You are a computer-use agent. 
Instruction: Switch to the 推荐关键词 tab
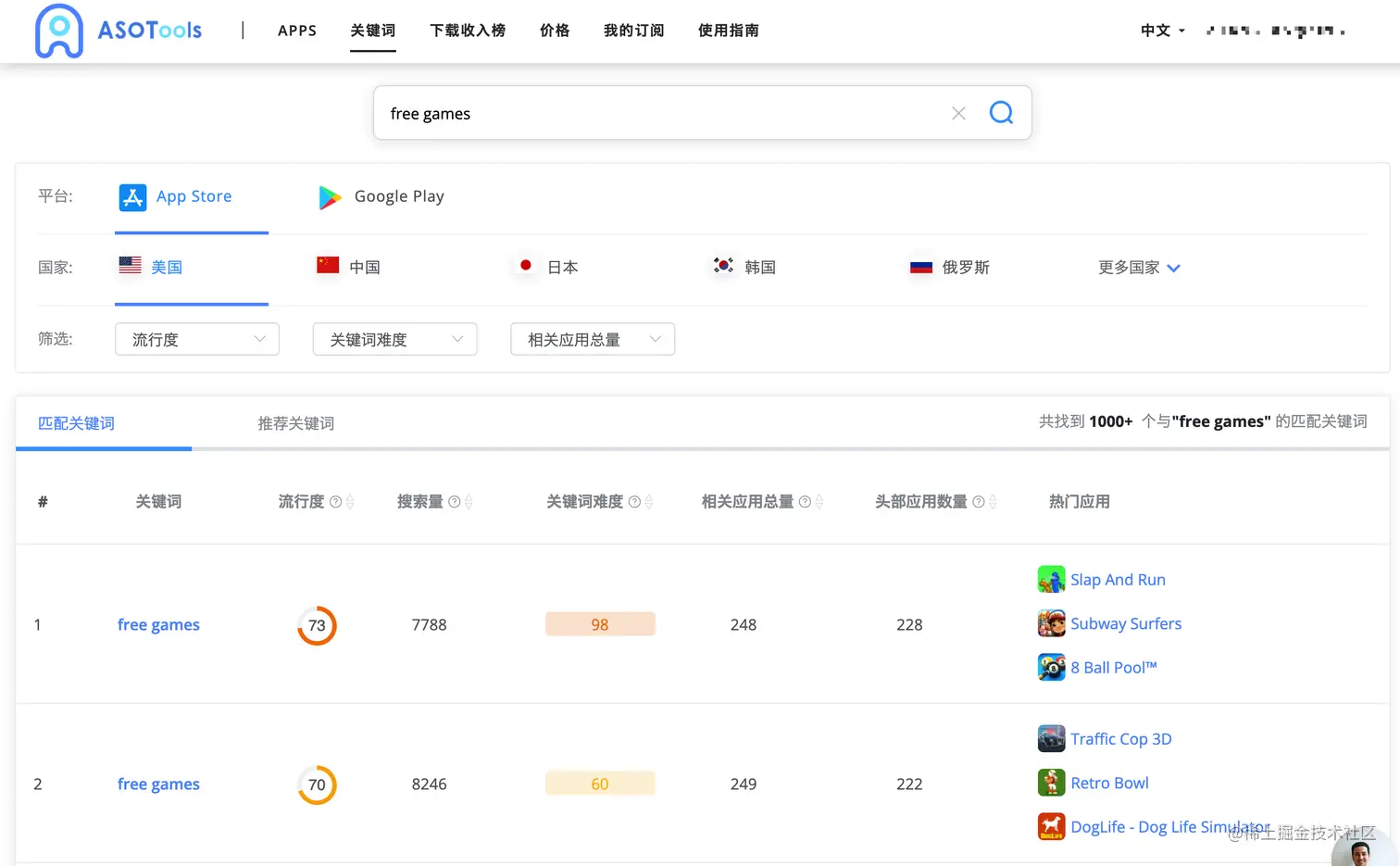[295, 423]
